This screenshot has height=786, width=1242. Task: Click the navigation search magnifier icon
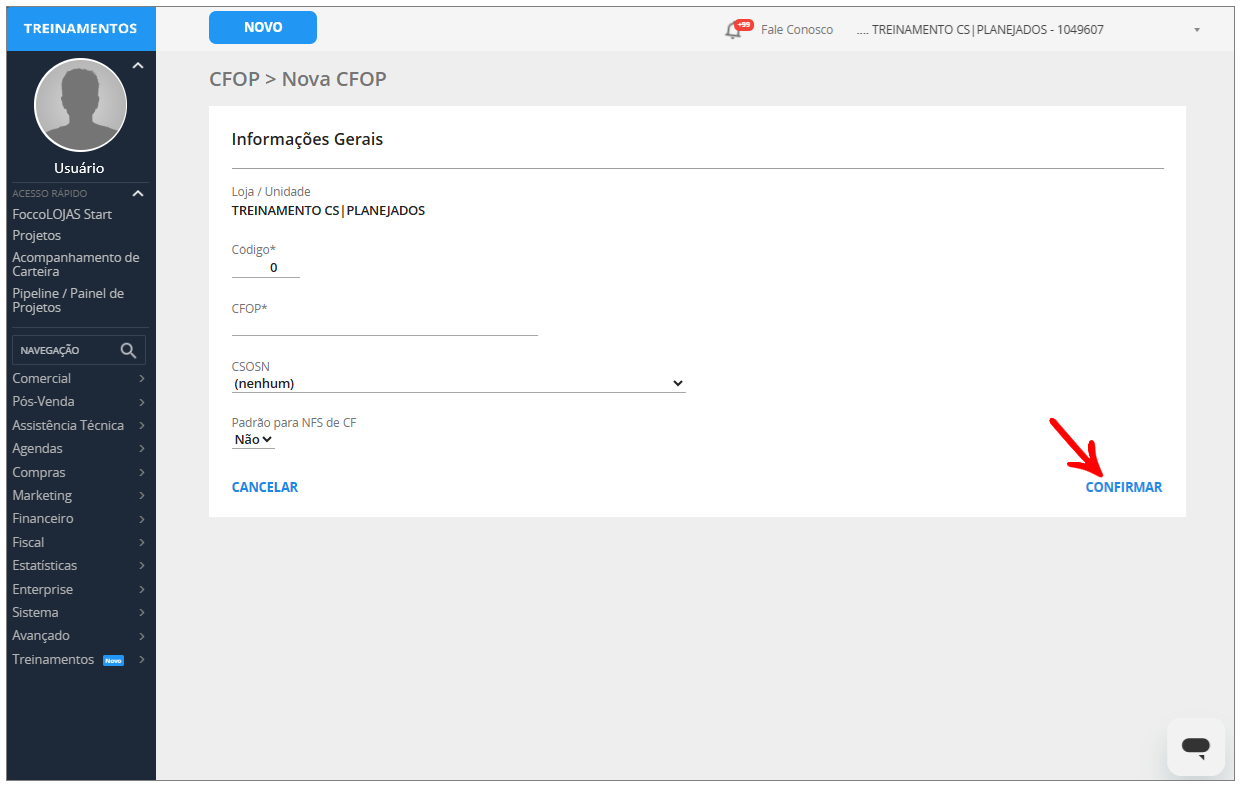pos(128,350)
